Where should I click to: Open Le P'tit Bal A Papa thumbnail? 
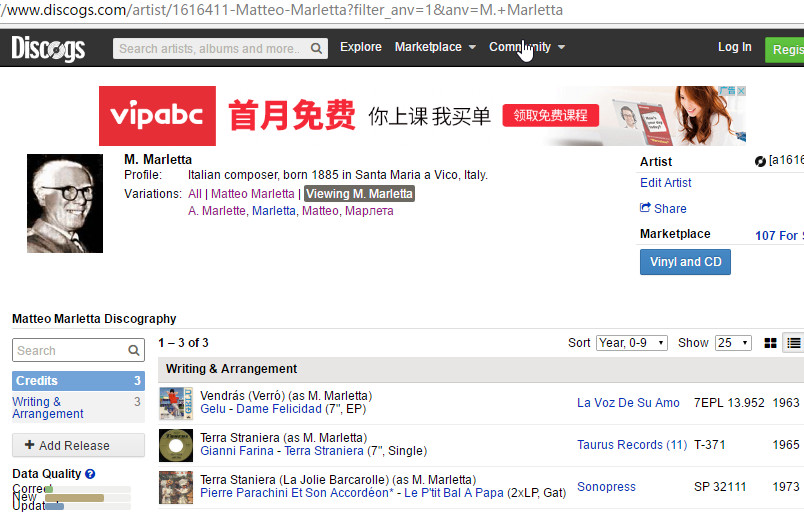point(176,488)
